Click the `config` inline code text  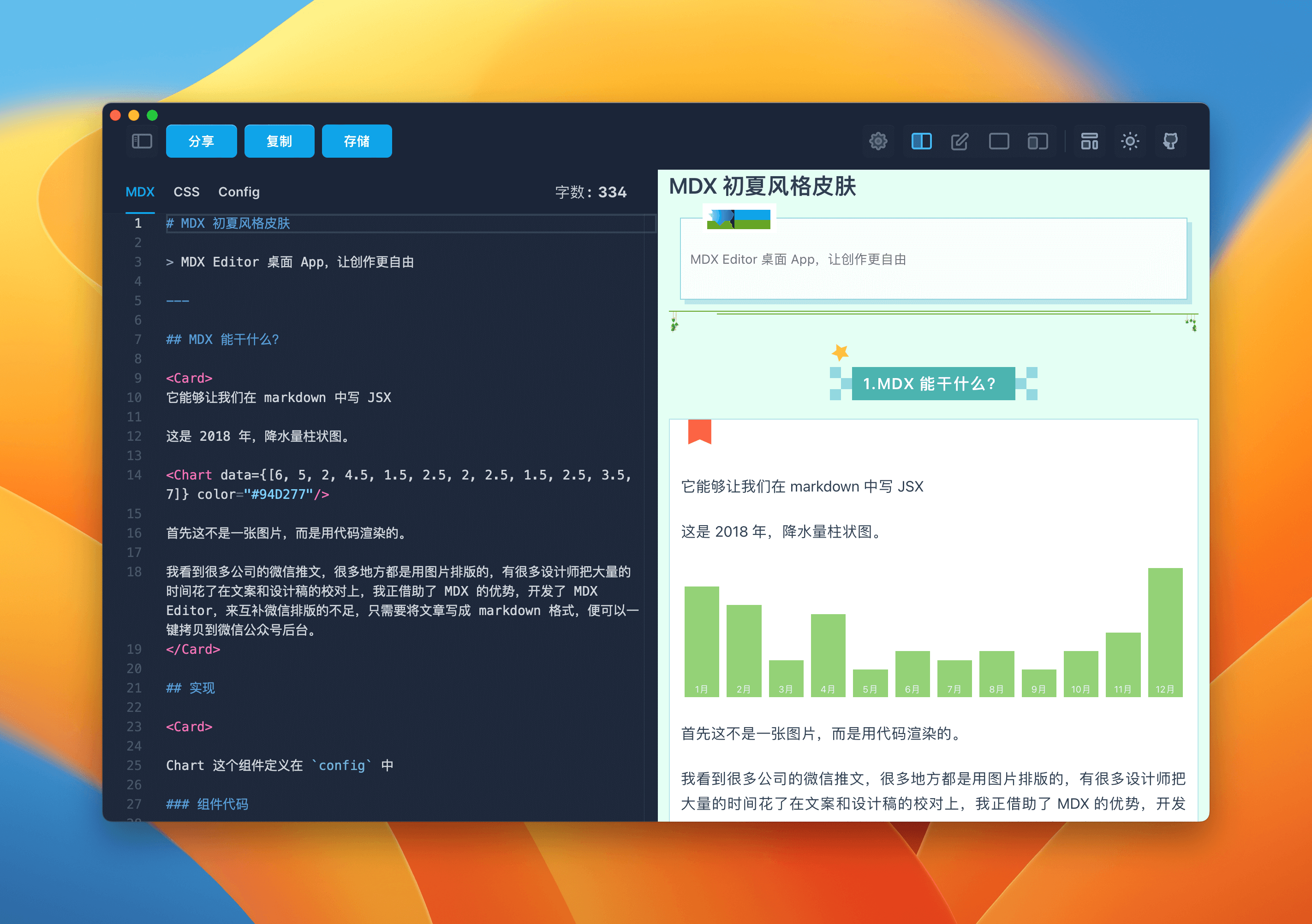[x=342, y=766]
